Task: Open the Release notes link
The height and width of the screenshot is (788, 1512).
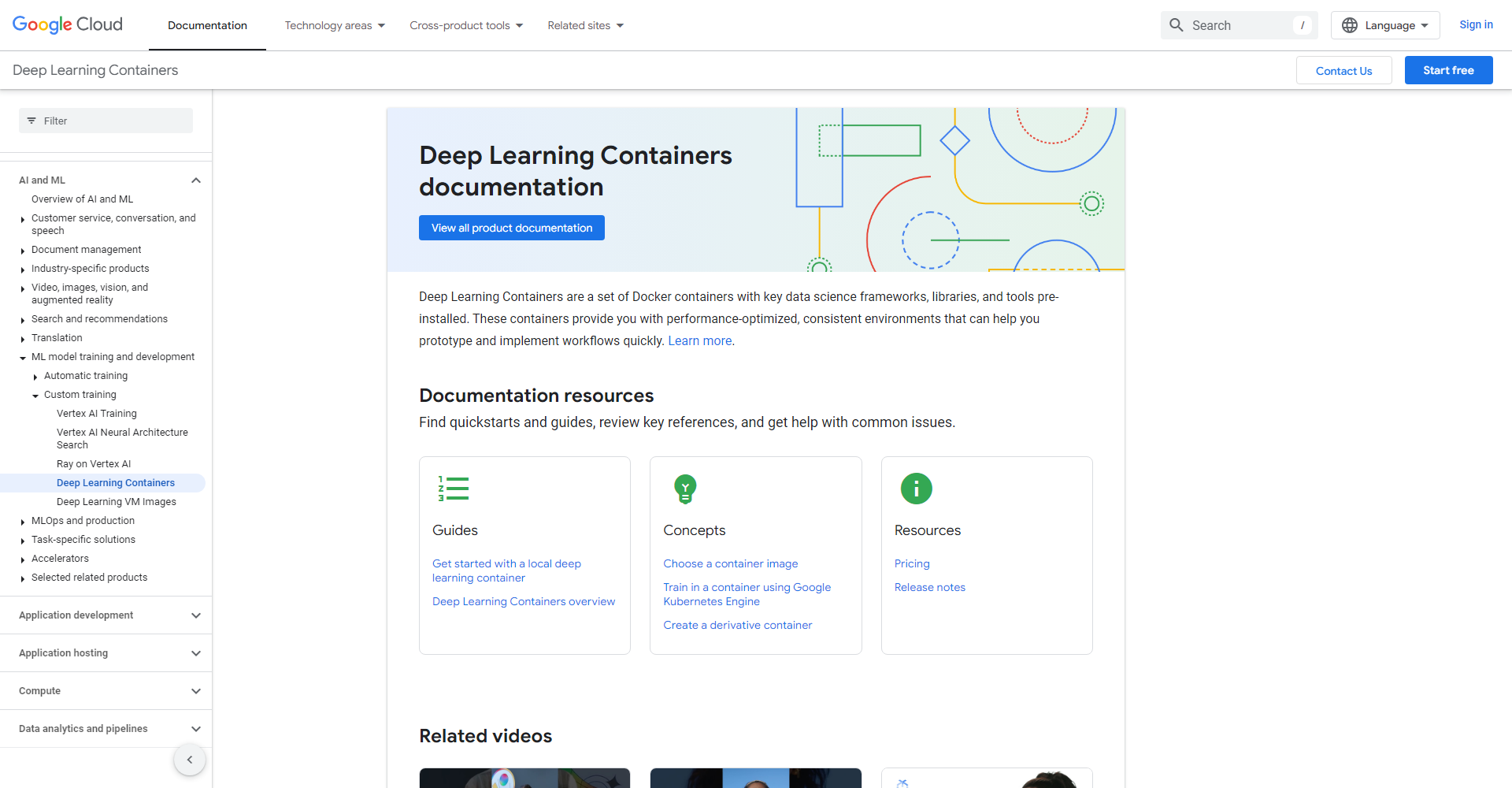Action: point(929,586)
